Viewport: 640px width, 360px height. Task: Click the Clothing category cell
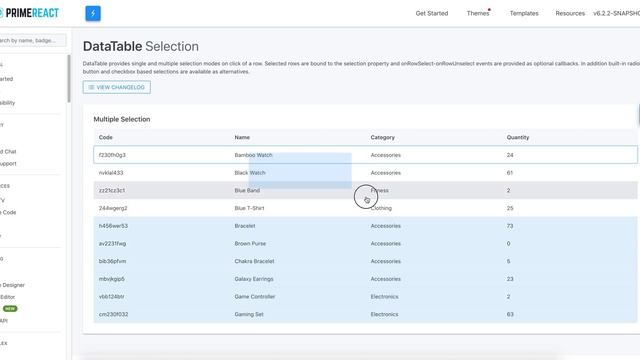pyautogui.click(x=381, y=208)
